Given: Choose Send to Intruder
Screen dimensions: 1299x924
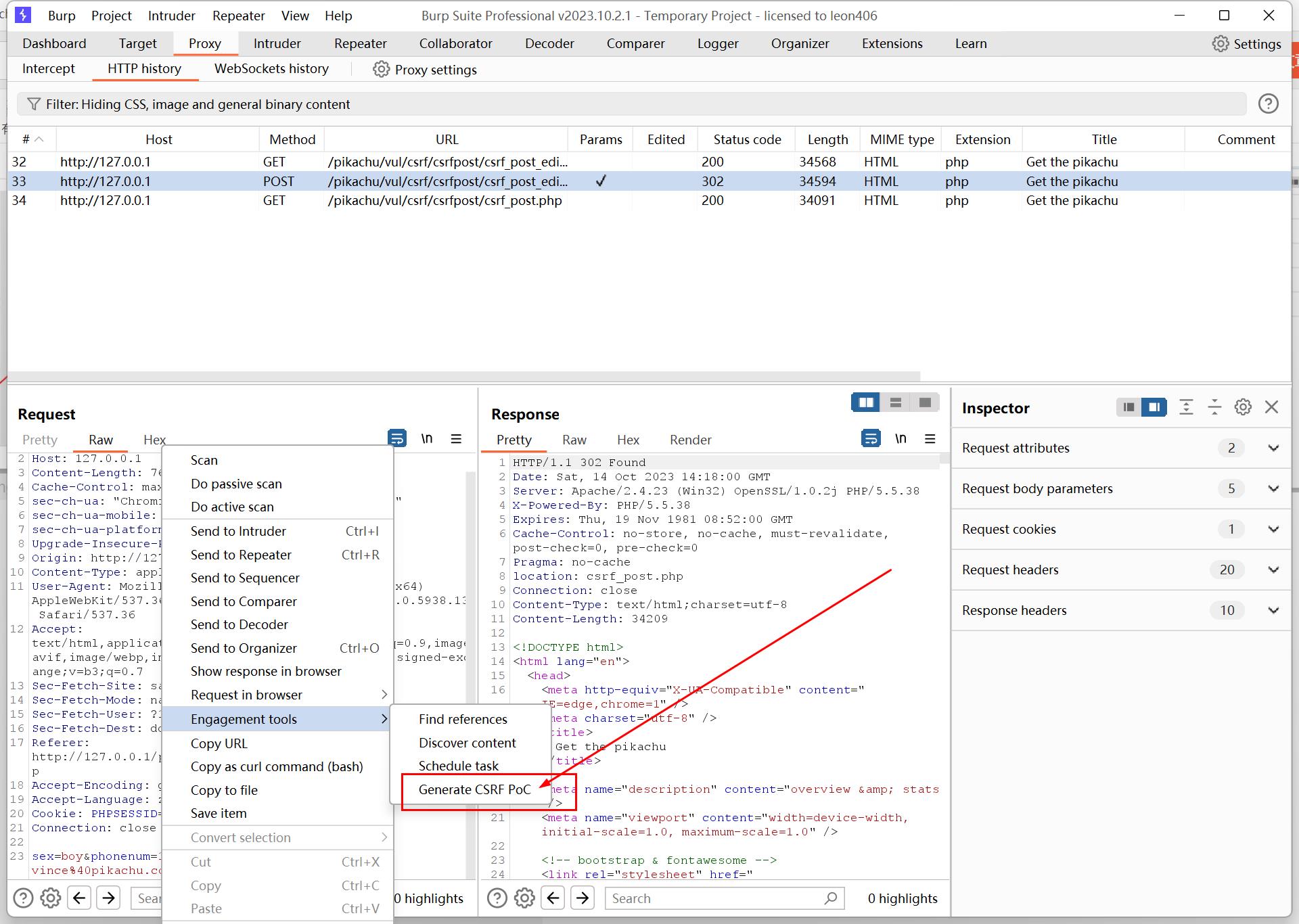Looking at the screenshot, I should [277, 531].
